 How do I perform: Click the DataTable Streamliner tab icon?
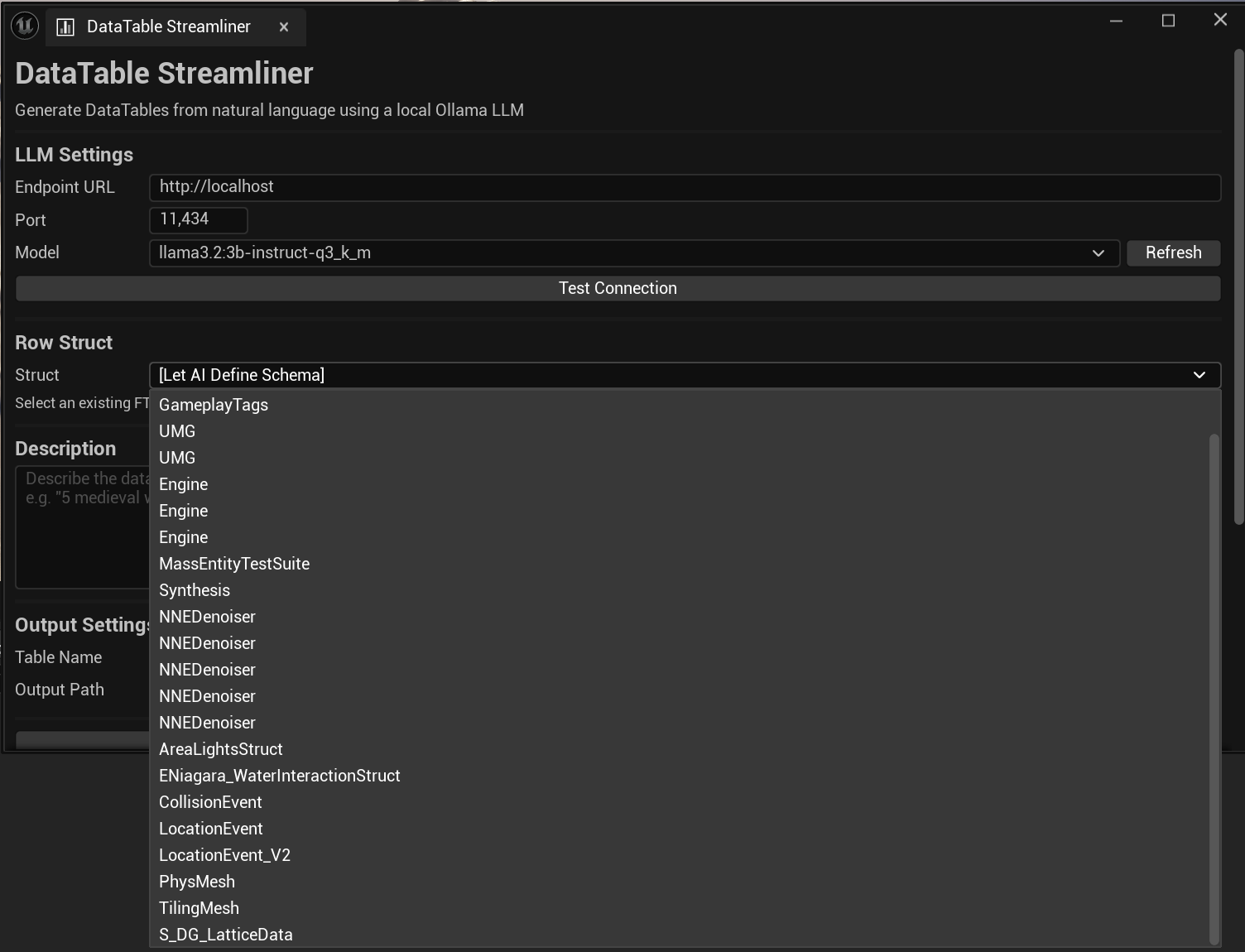click(x=65, y=27)
